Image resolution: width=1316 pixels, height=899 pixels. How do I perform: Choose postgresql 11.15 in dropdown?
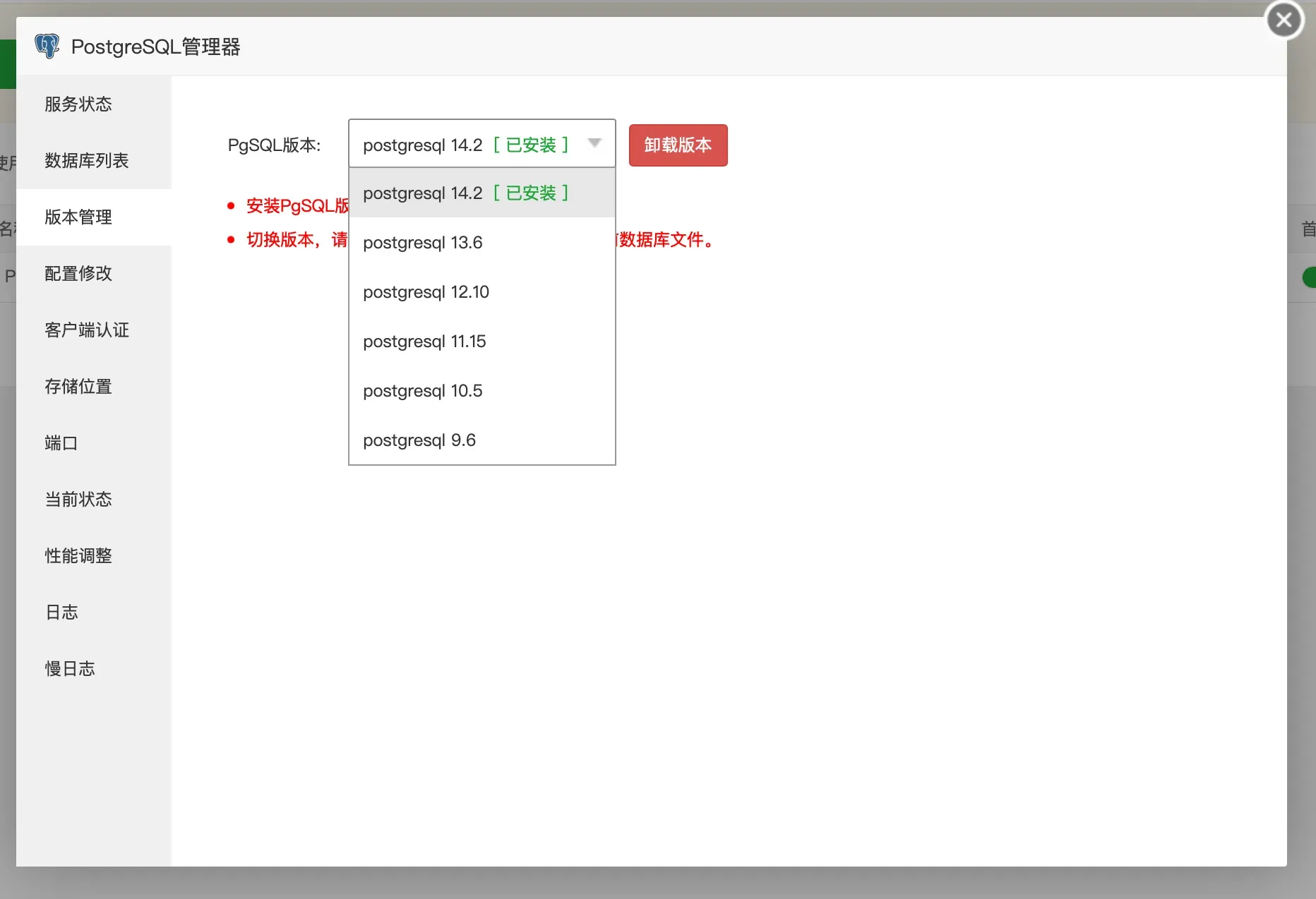tap(482, 341)
